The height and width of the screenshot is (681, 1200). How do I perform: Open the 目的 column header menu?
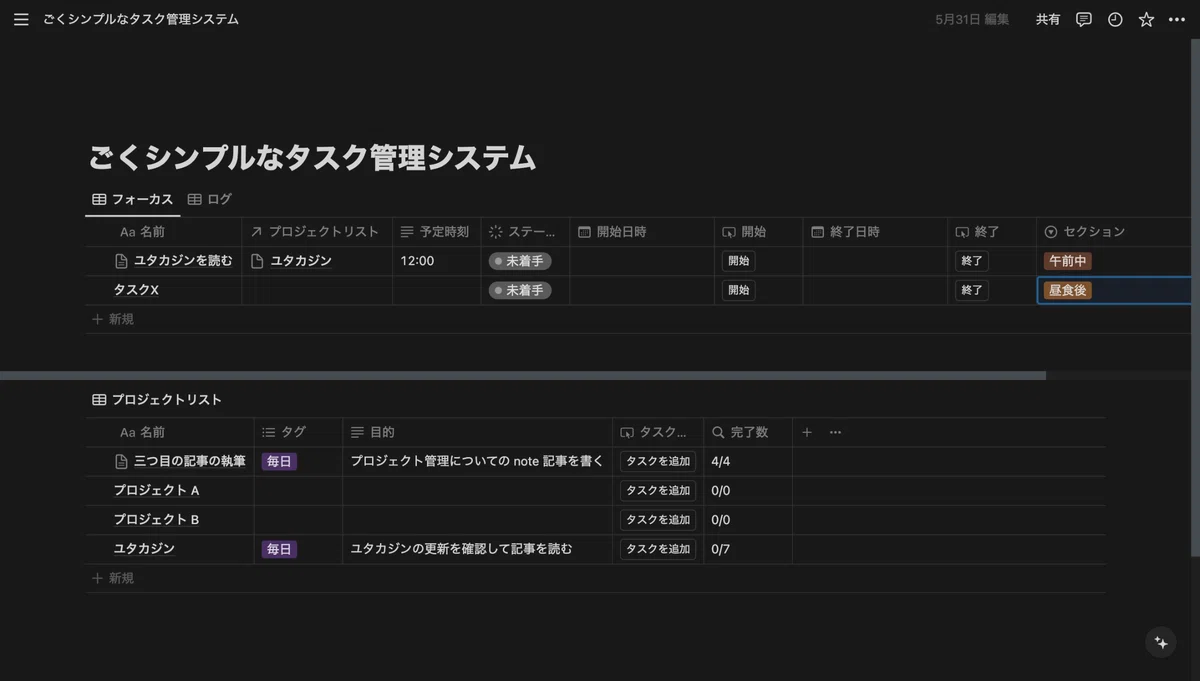[x=477, y=432]
